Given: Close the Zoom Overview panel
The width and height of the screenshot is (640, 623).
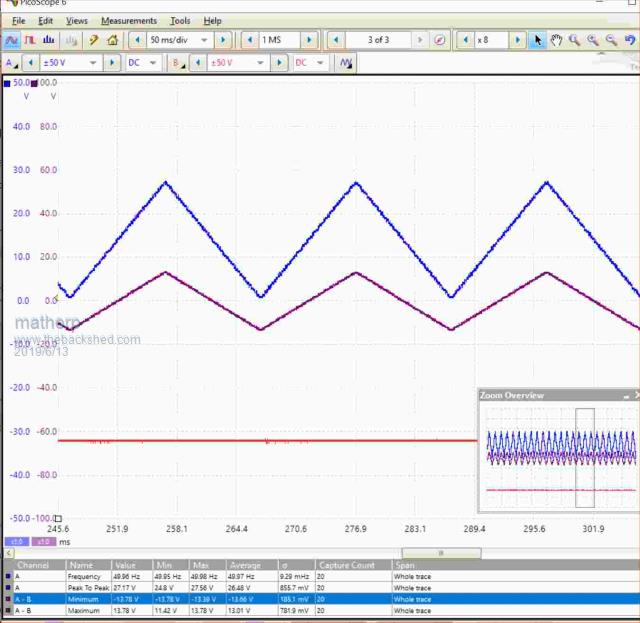Looking at the screenshot, I should (637, 396).
